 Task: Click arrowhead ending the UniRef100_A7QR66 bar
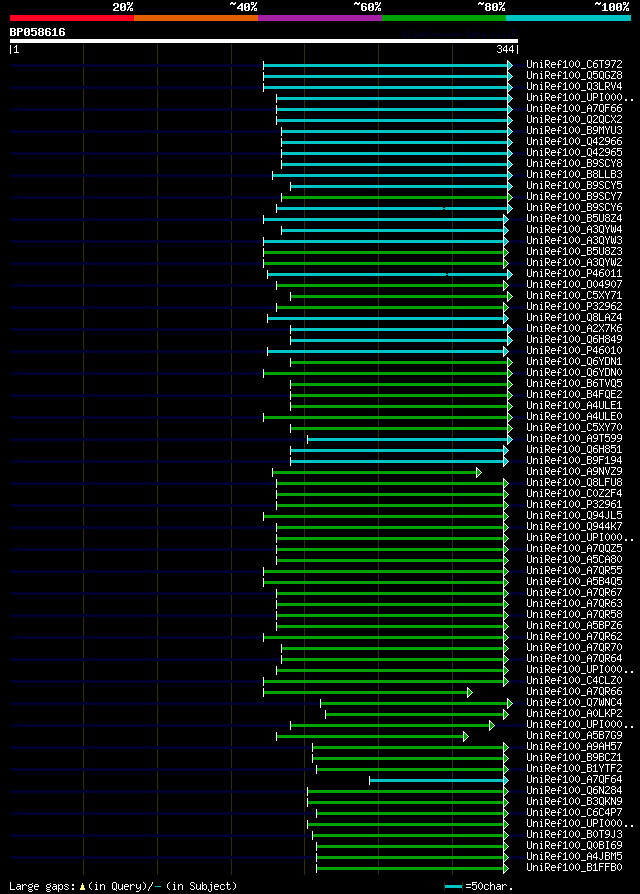point(470,693)
